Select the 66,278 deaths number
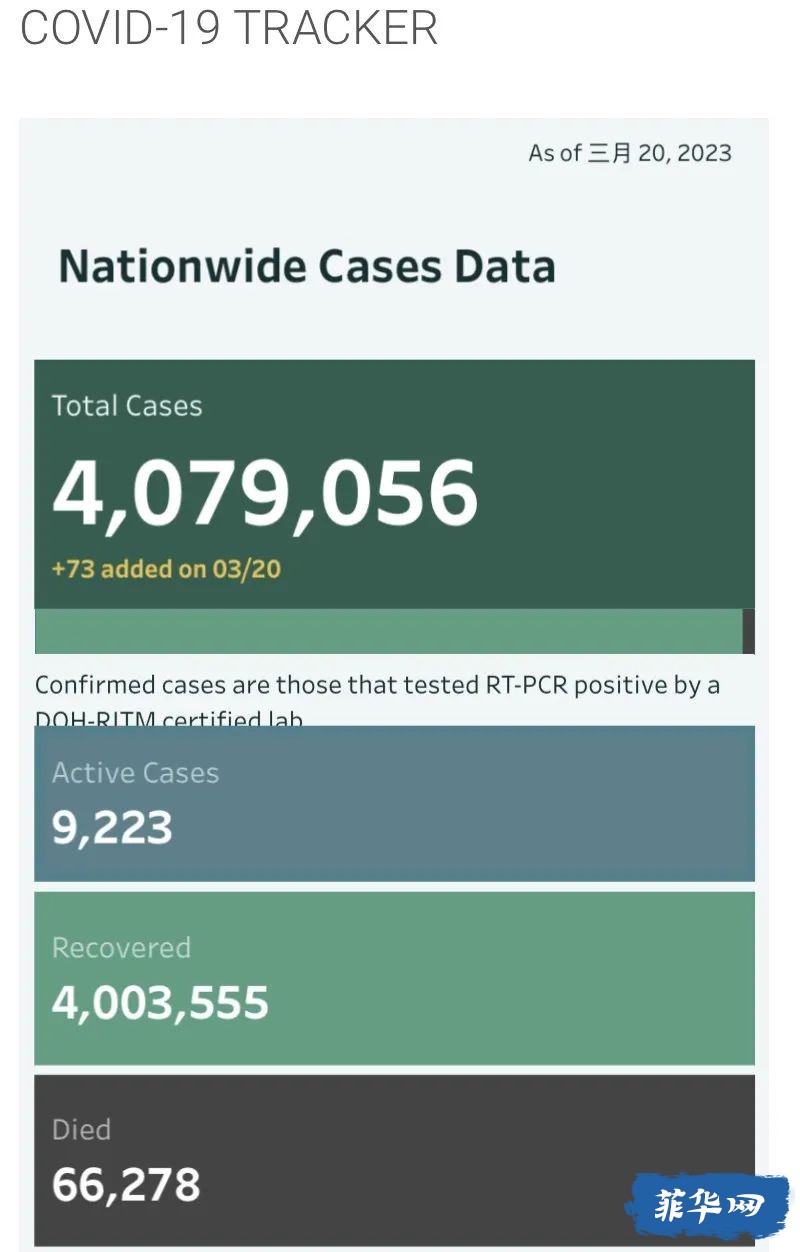The height and width of the screenshot is (1252, 800). (x=126, y=1185)
